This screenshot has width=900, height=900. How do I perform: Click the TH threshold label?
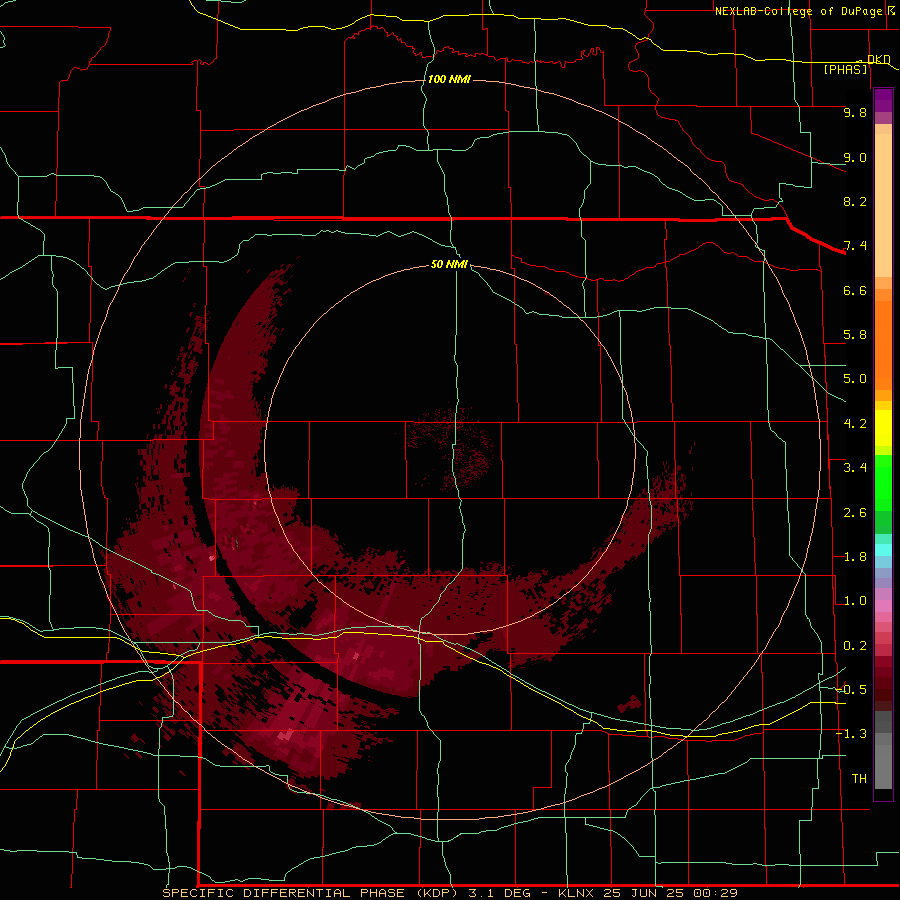click(859, 779)
